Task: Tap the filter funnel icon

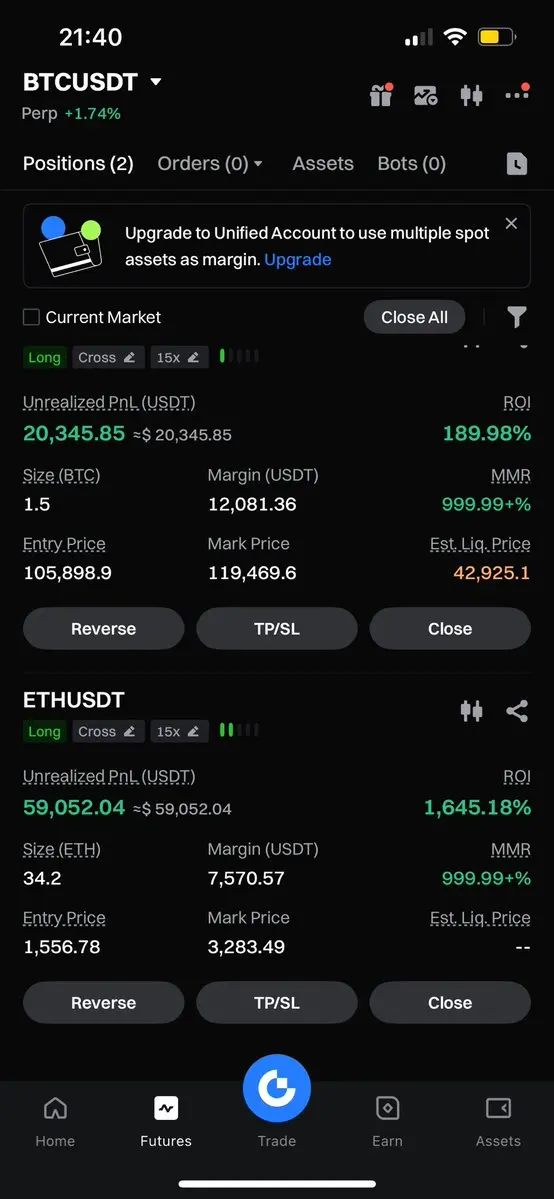Action: pos(517,317)
